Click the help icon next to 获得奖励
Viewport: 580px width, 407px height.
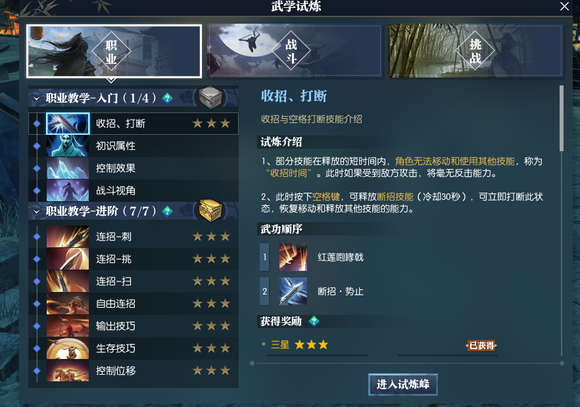314,321
